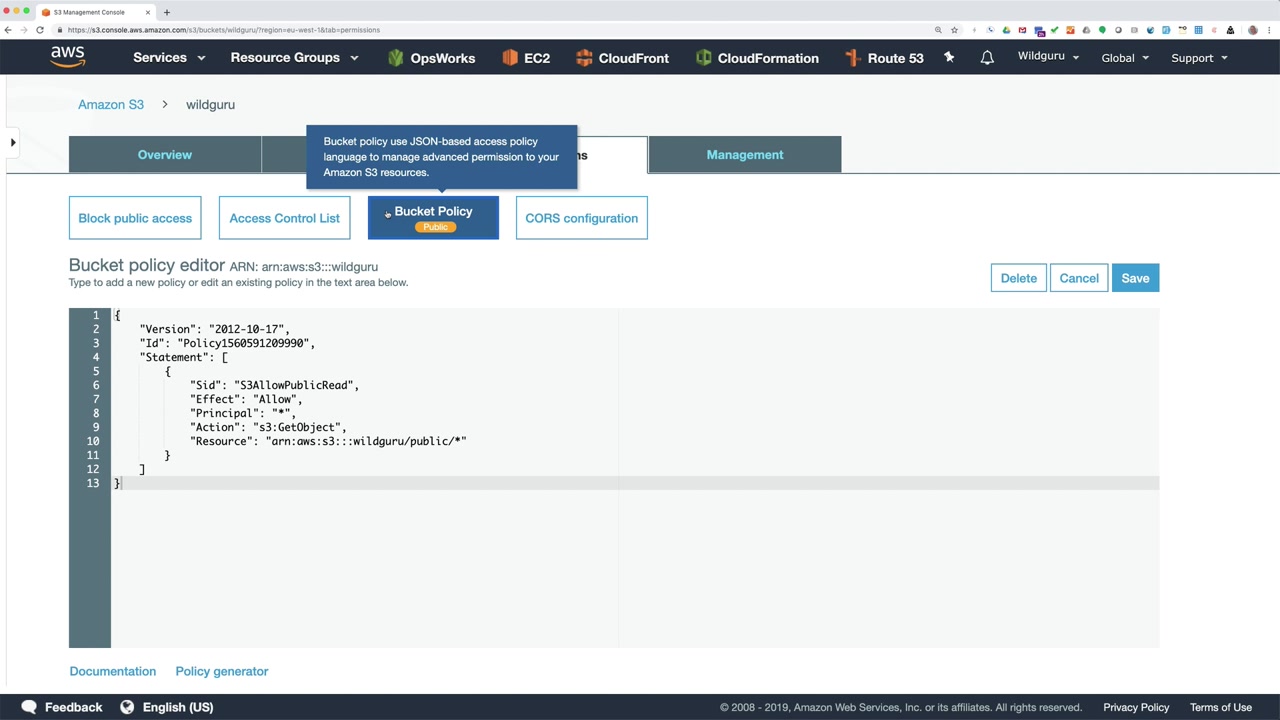This screenshot has height=720, width=1280.
Task: Open the notifications bell icon
Action: point(987,58)
